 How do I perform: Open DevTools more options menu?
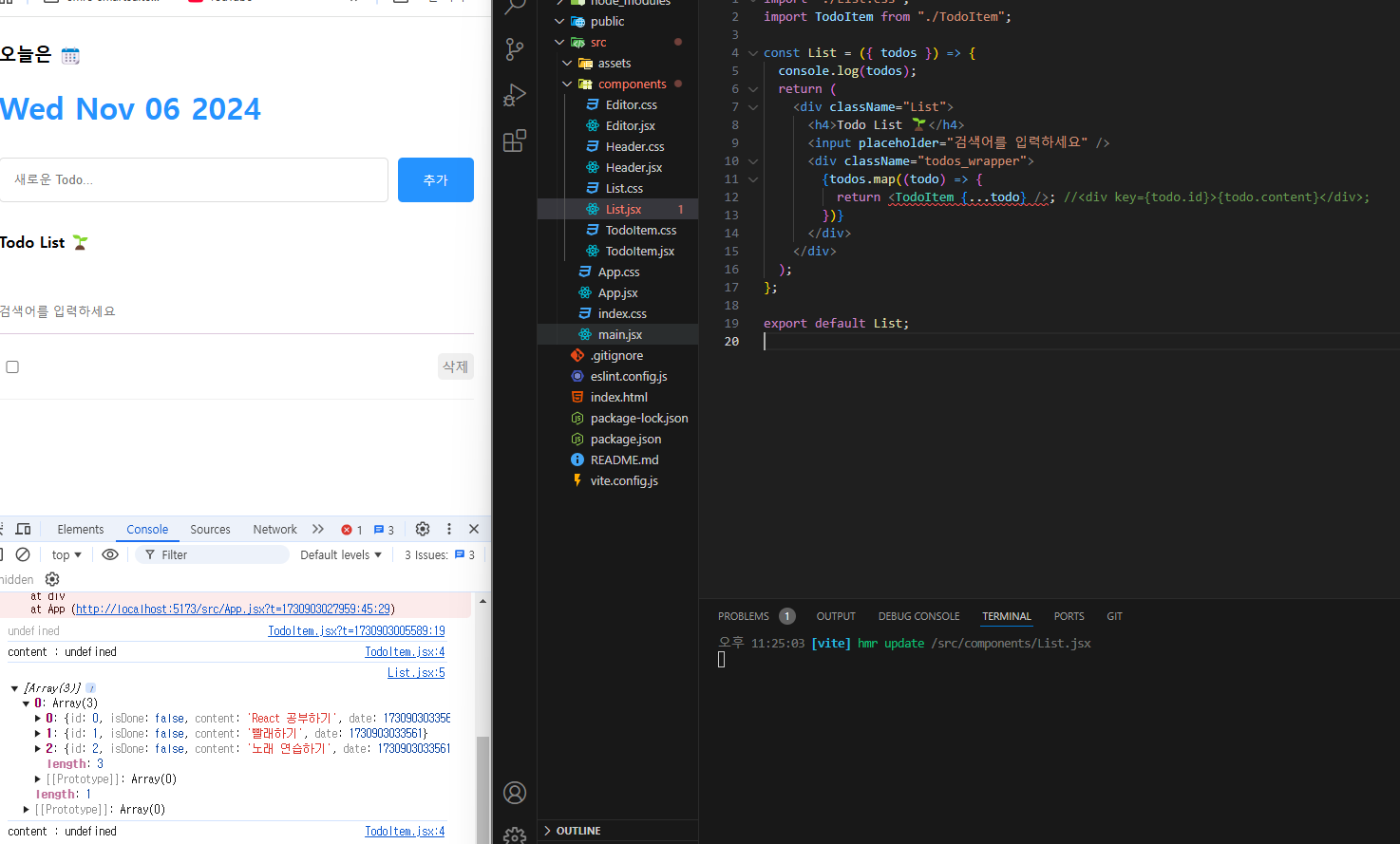[449, 529]
